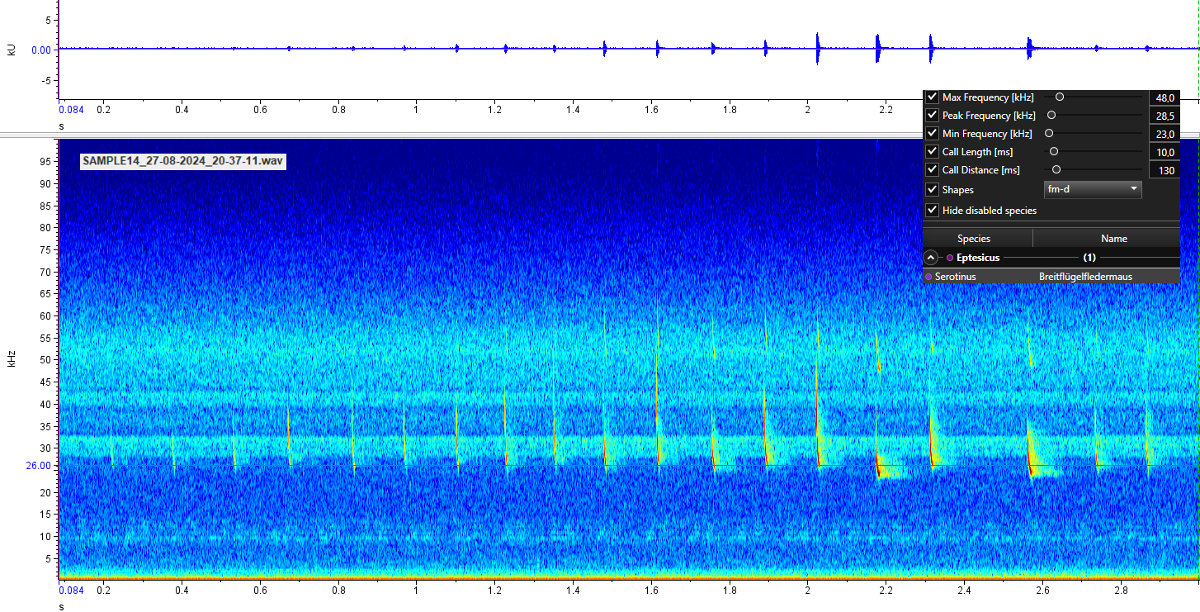
Task: Click the 0.084 start time on waveform axis
Action: pos(71,109)
